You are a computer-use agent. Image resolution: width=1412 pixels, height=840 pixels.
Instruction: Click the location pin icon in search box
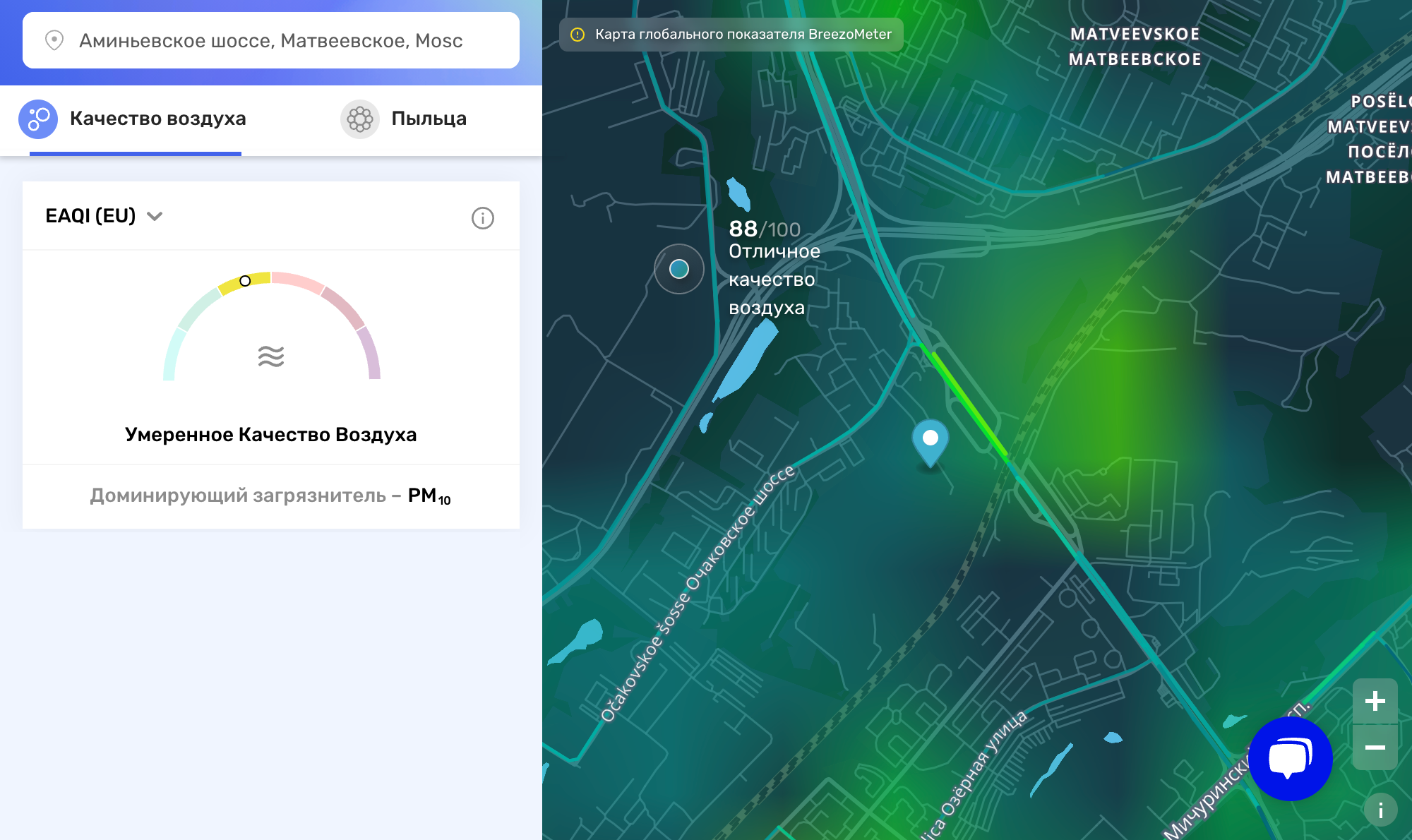pyautogui.click(x=54, y=40)
